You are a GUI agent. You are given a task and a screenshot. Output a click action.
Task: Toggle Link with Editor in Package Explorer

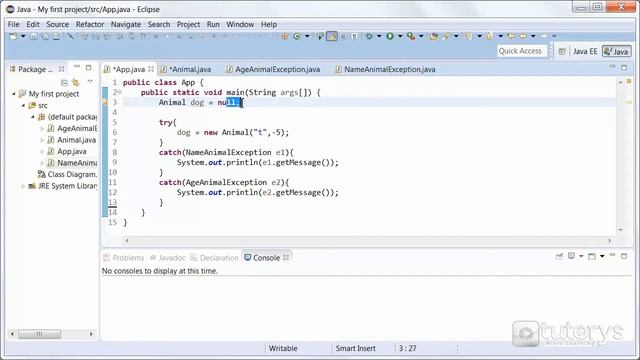[76, 82]
